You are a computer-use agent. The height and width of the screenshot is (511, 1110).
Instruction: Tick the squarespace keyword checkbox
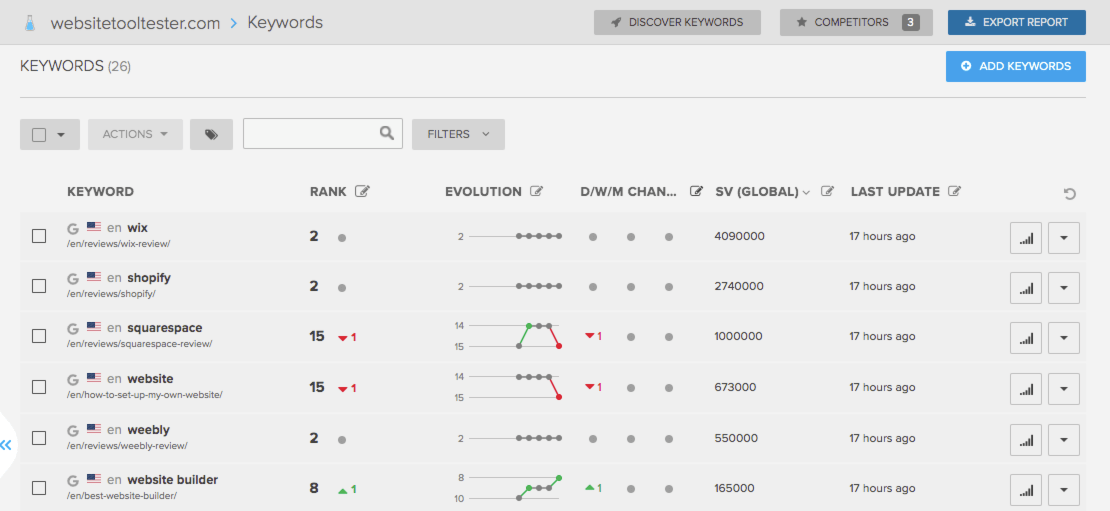pos(39,336)
